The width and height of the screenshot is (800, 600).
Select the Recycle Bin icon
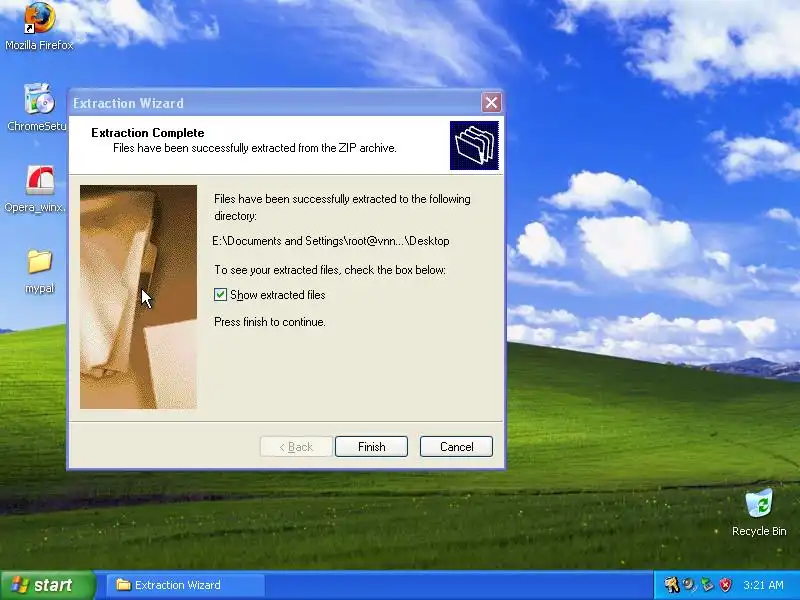[x=759, y=512]
